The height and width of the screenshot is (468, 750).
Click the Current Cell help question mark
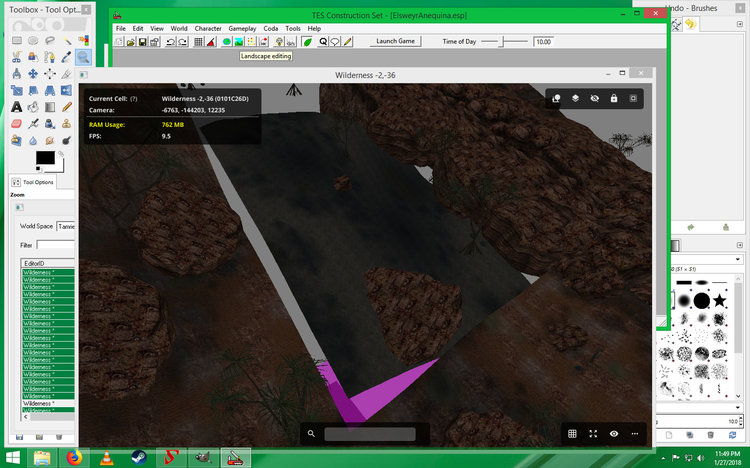[x=134, y=99]
